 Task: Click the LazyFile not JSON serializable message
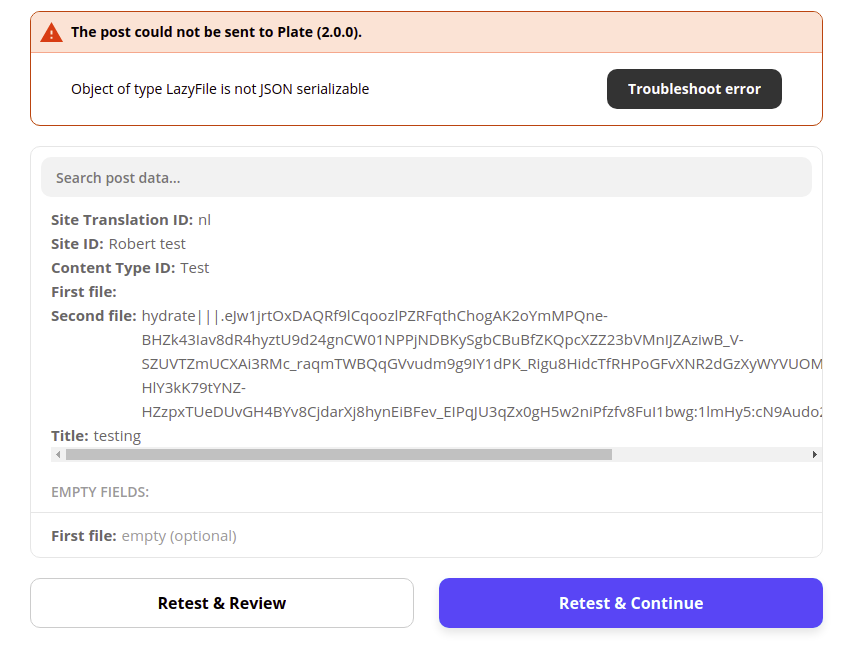(x=220, y=89)
